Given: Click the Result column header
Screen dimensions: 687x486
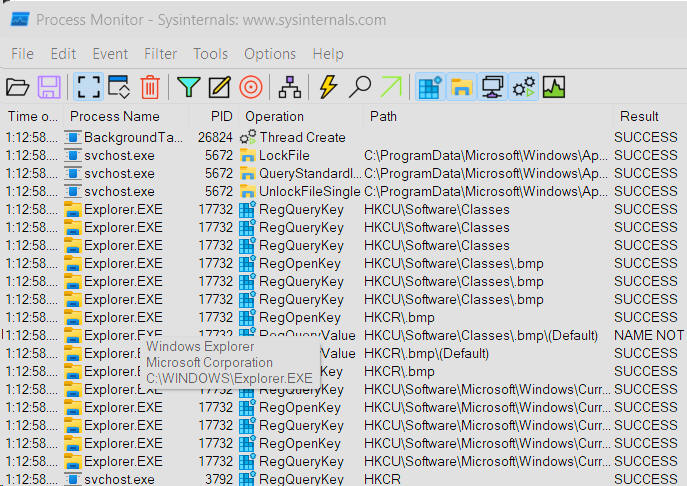Looking at the screenshot, I should click(x=639, y=116).
